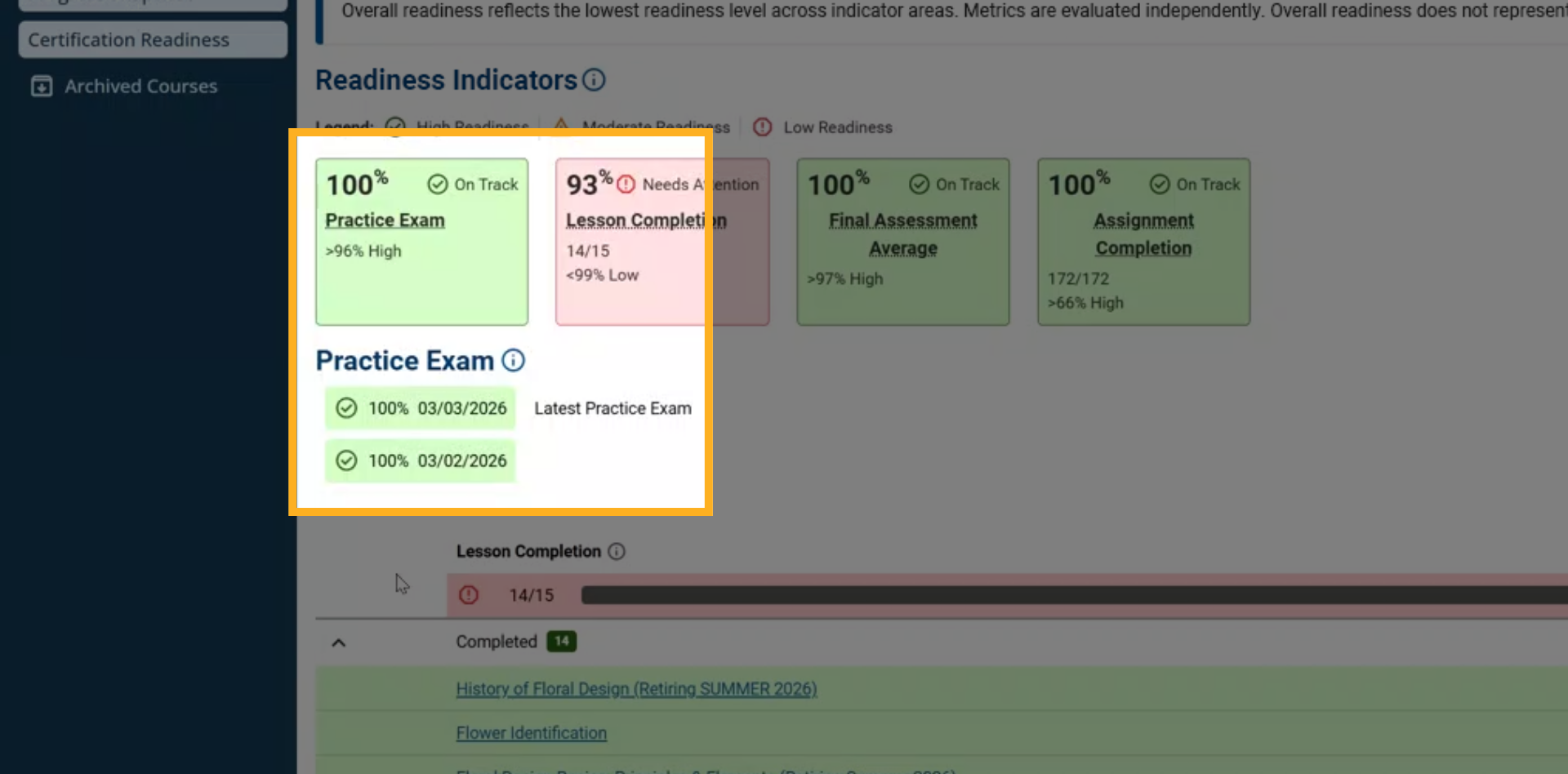Click the Practice Exam heading info icon

514,360
